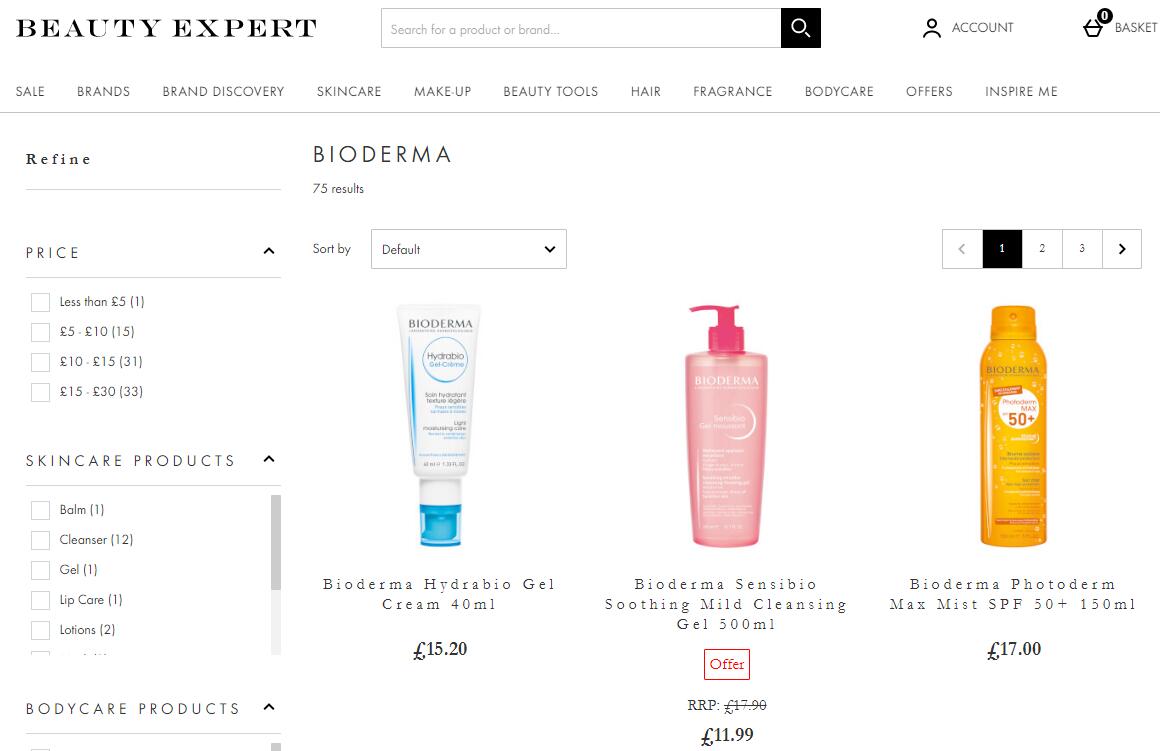Open Bioderma Hydrabio Gel Cream image
Image resolution: width=1160 pixels, height=751 pixels.
click(x=440, y=425)
